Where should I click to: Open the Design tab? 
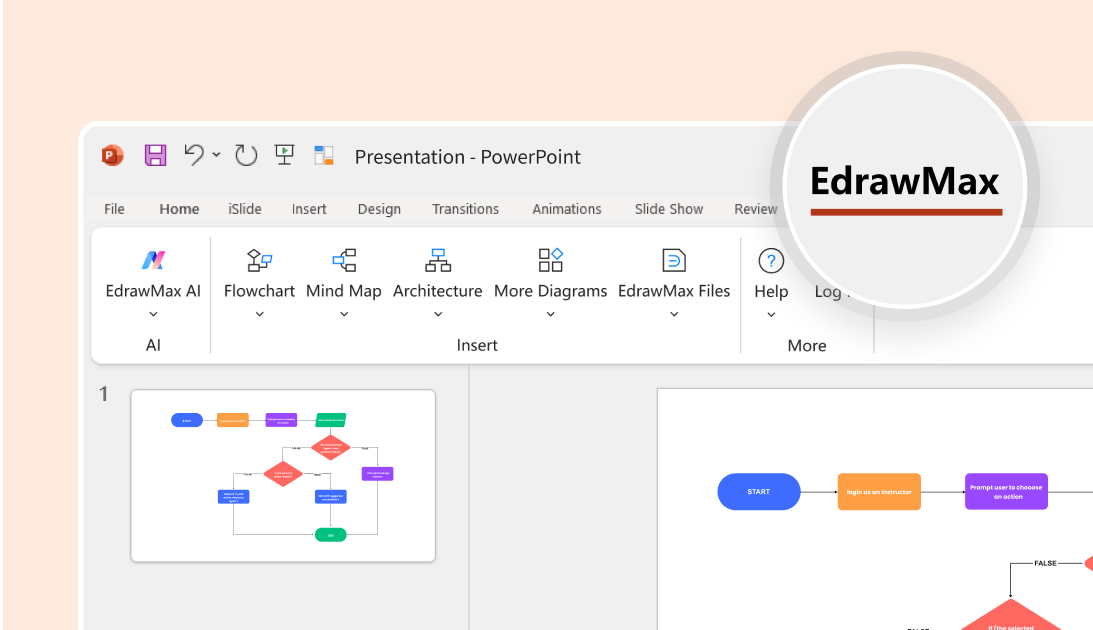click(x=379, y=209)
